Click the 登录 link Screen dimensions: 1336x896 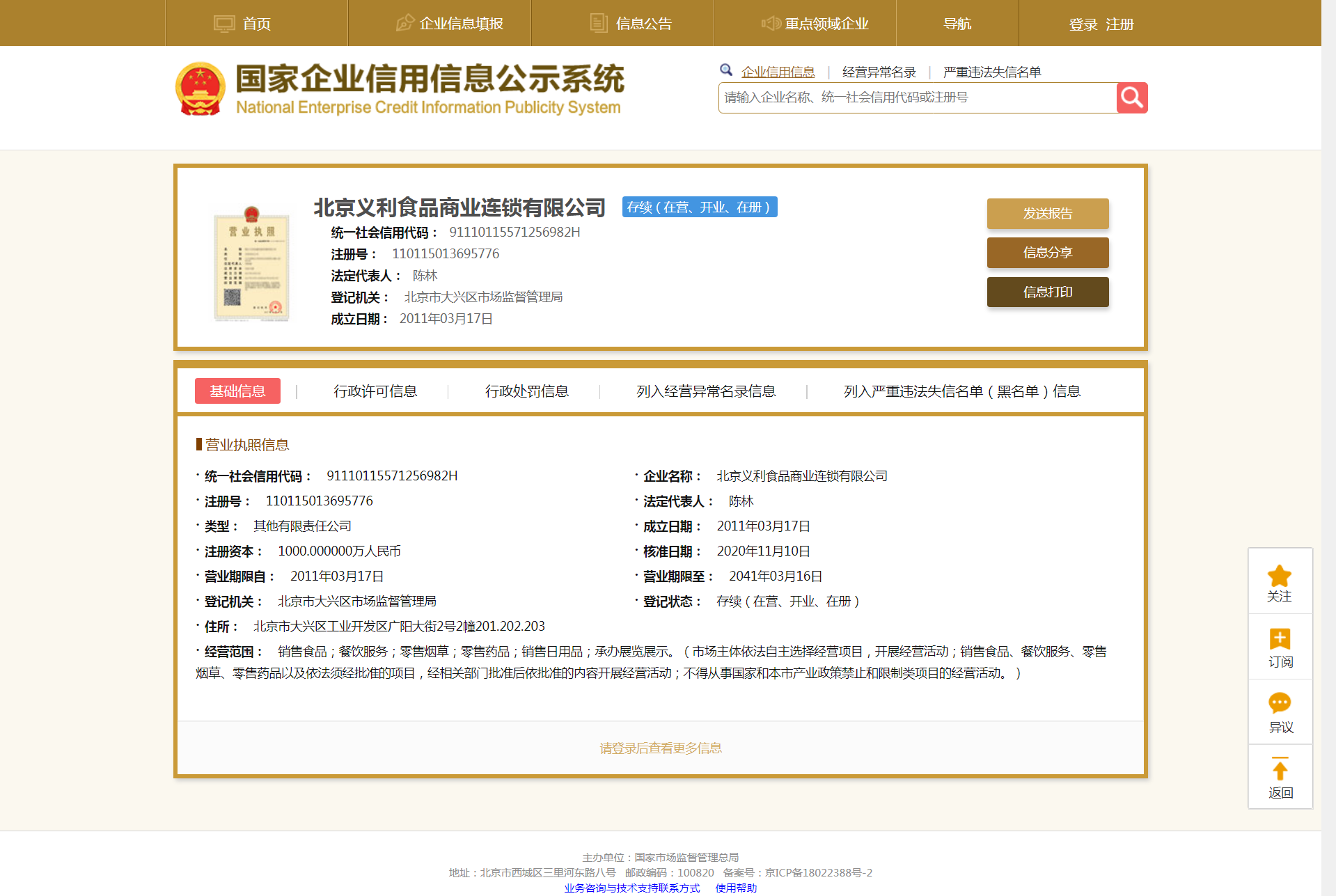1083,24
